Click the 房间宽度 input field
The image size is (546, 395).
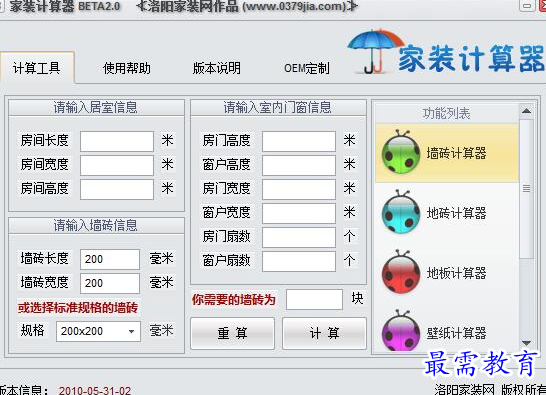(117, 165)
